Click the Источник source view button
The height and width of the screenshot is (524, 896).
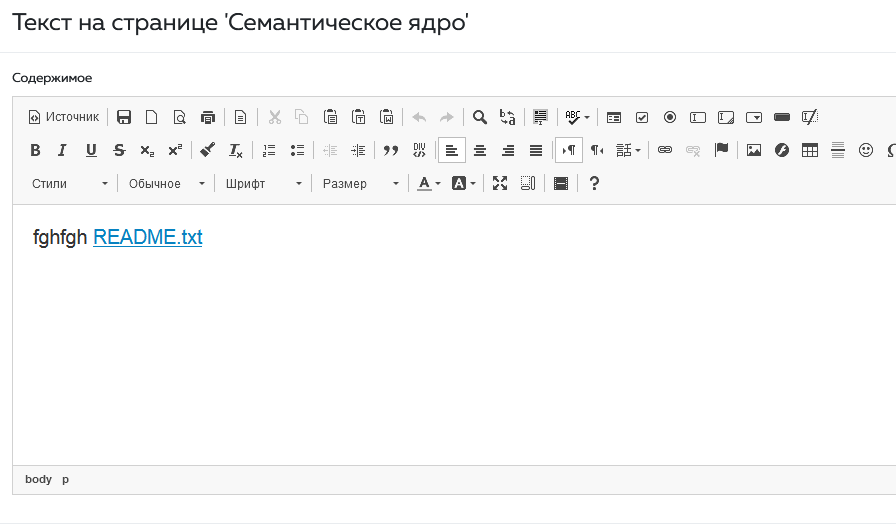(x=64, y=117)
